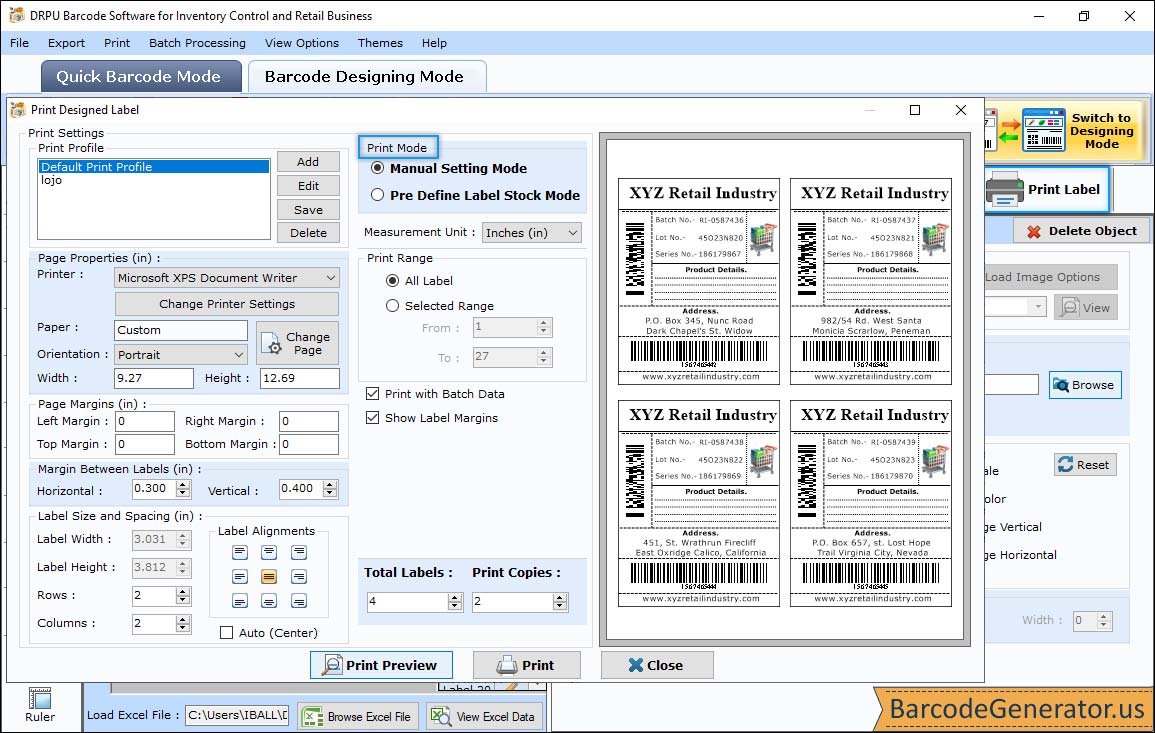Open the Help menu
The width and height of the screenshot is (1155, 733).
pos(435,43)
